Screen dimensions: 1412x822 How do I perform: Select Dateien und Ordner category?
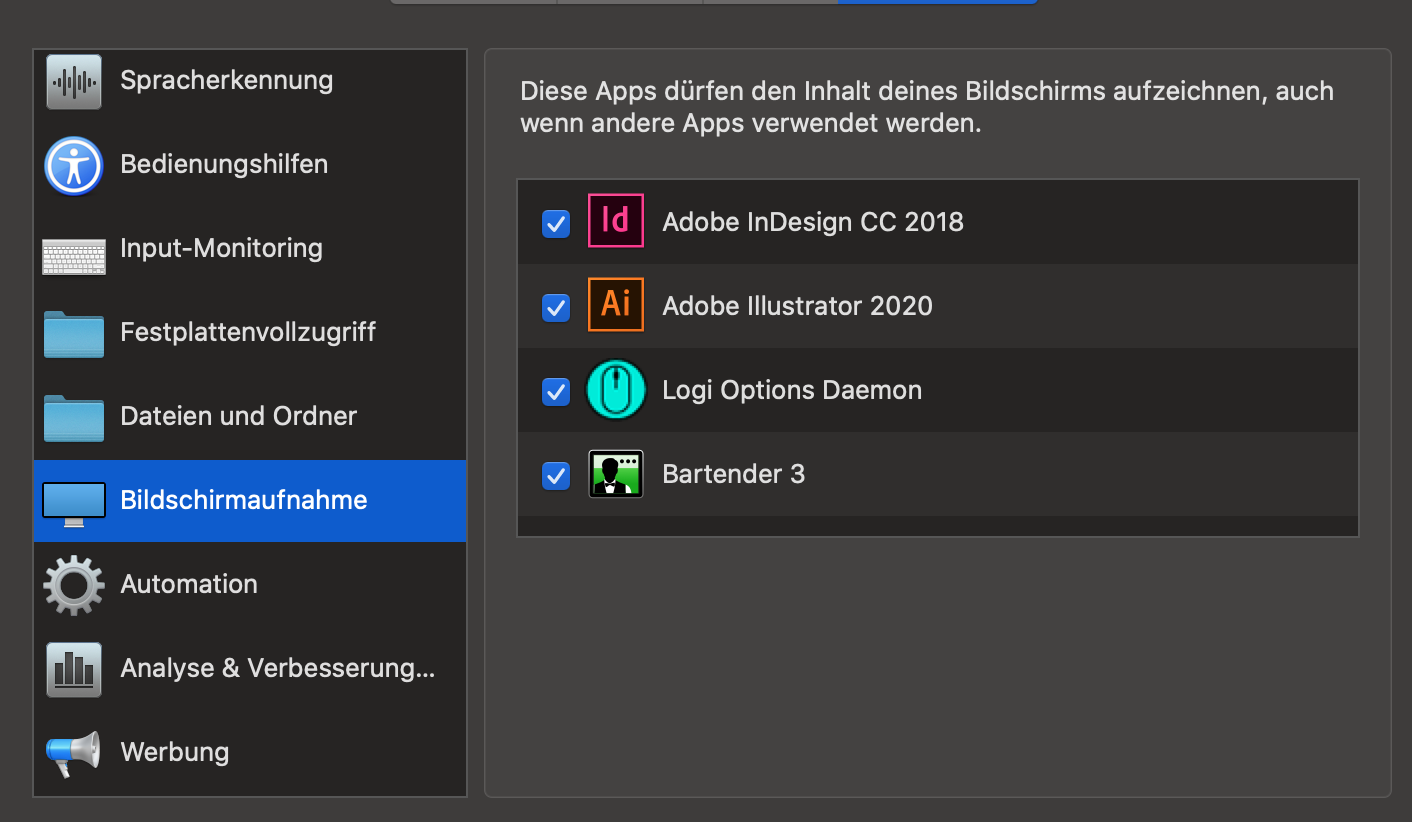(x=250, y=417)
